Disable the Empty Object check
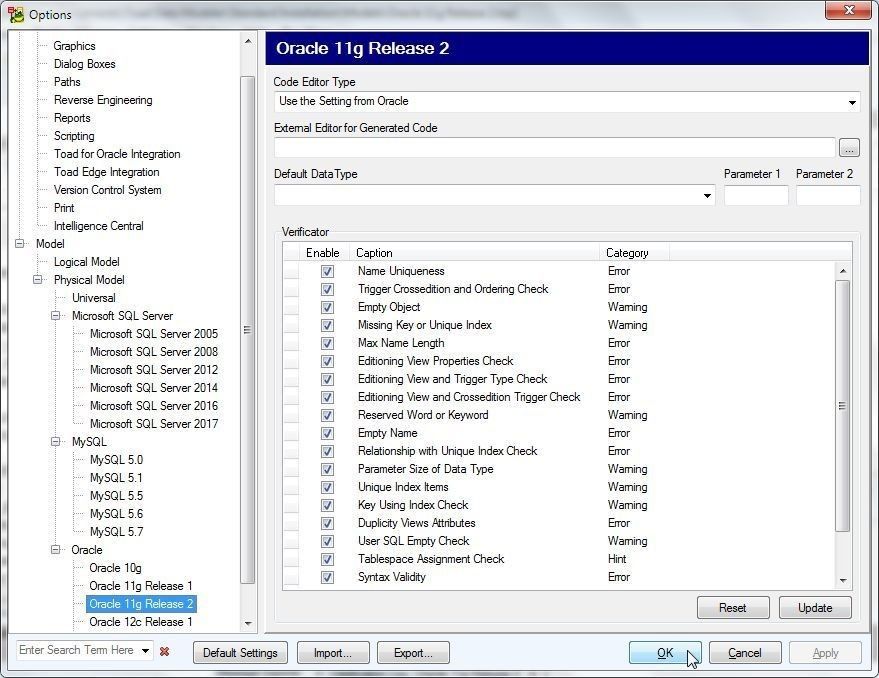The height and width of the screenshot is (678, 879). click(327, 307)
